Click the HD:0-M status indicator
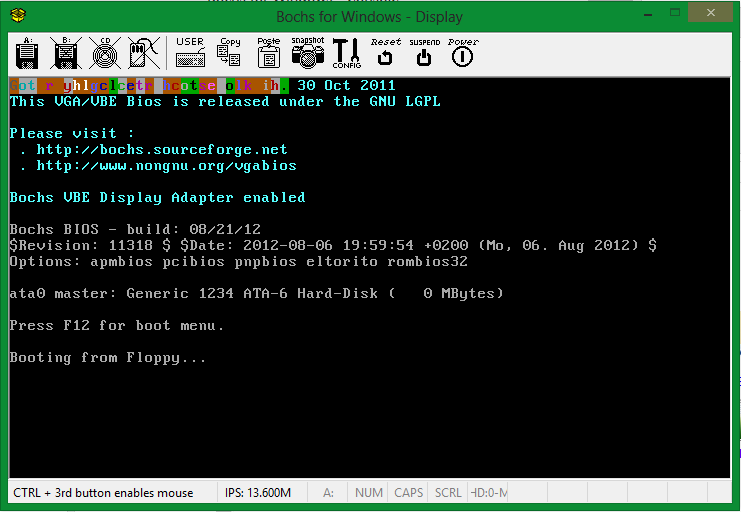741x512 pixels. (x=489, y=493)
